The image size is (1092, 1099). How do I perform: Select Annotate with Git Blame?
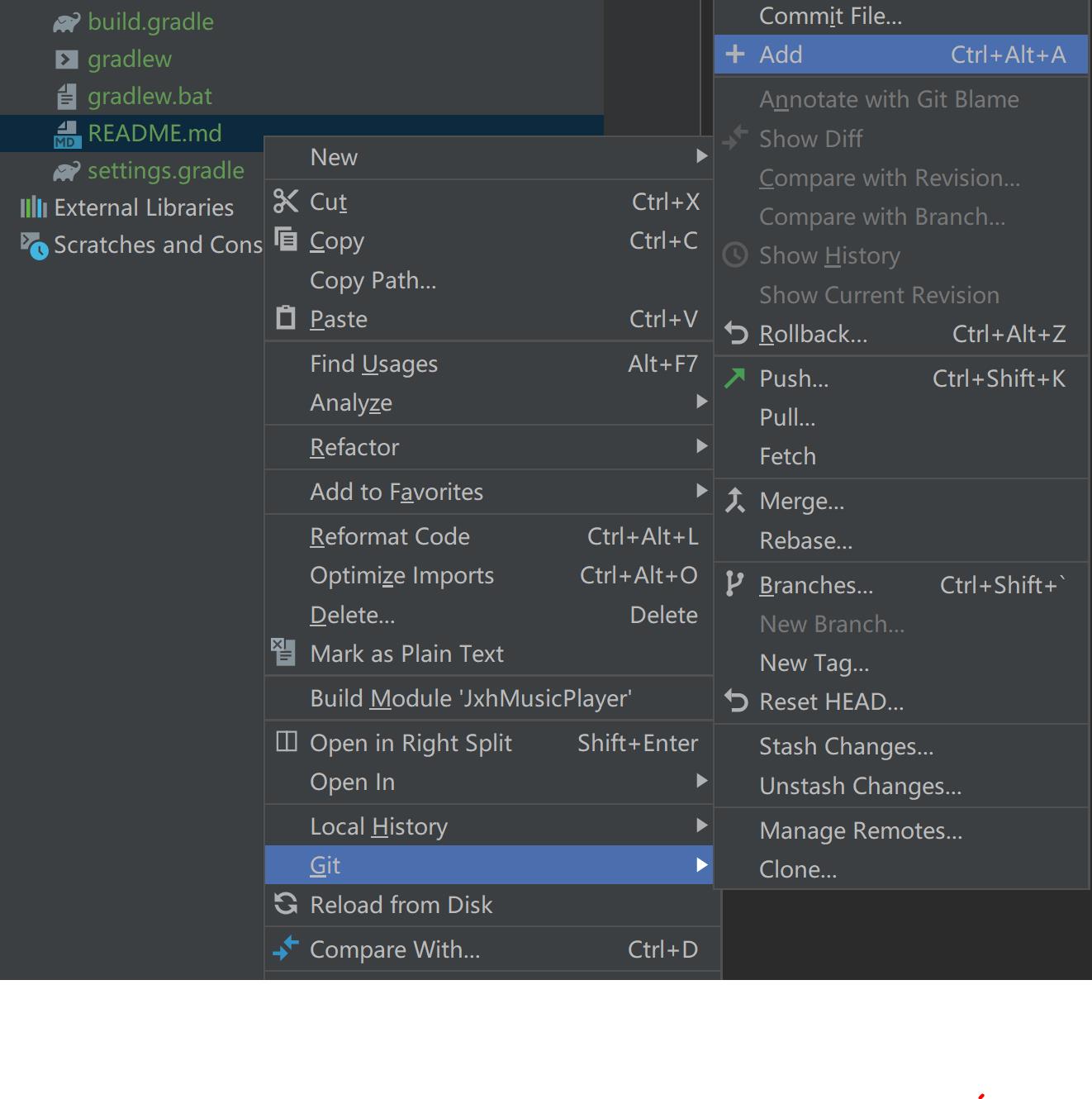[x=901, y=99]
